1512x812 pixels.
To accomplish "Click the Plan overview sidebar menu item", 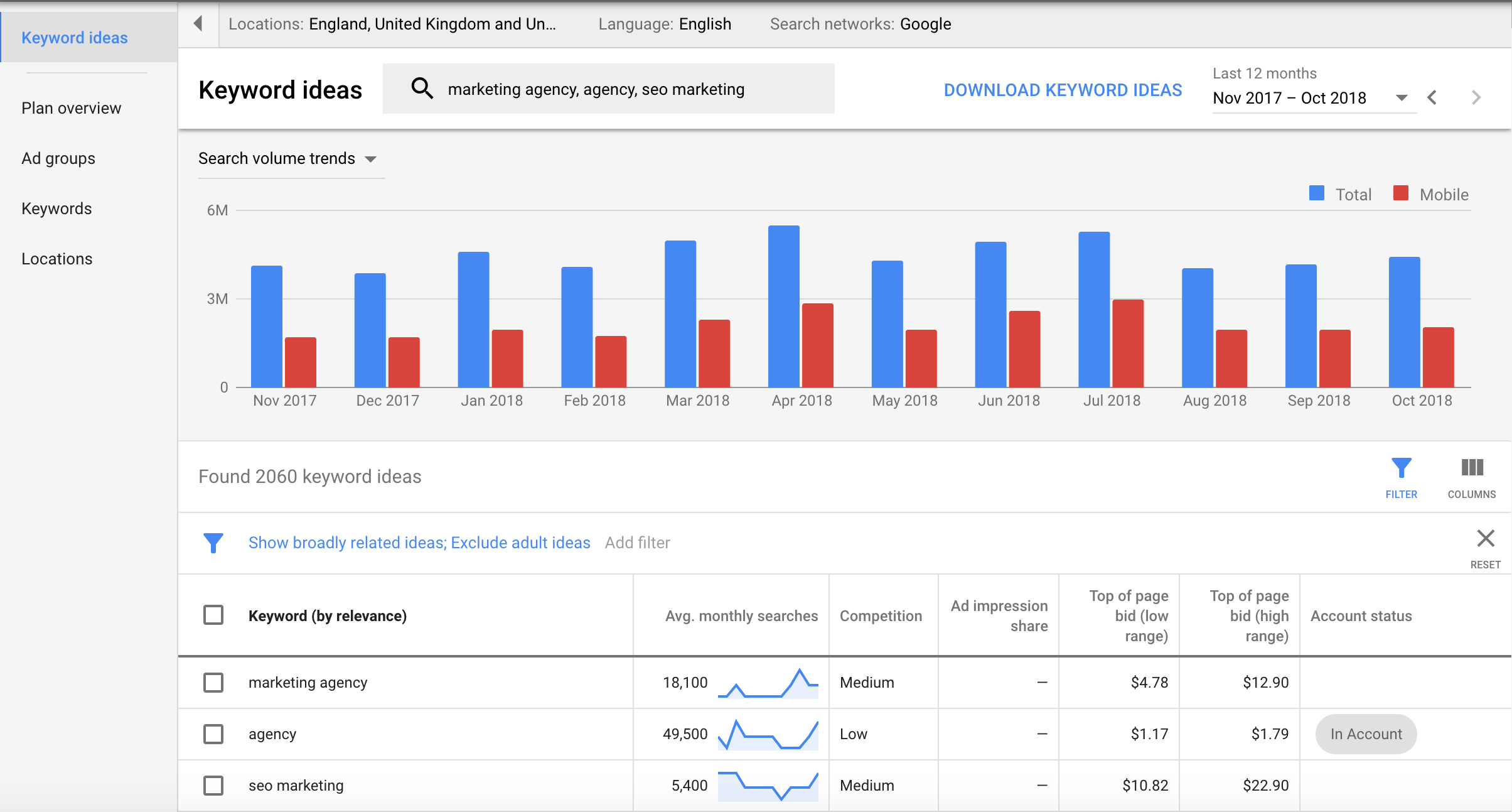I will pyautogui.click(x=70, y=108).
